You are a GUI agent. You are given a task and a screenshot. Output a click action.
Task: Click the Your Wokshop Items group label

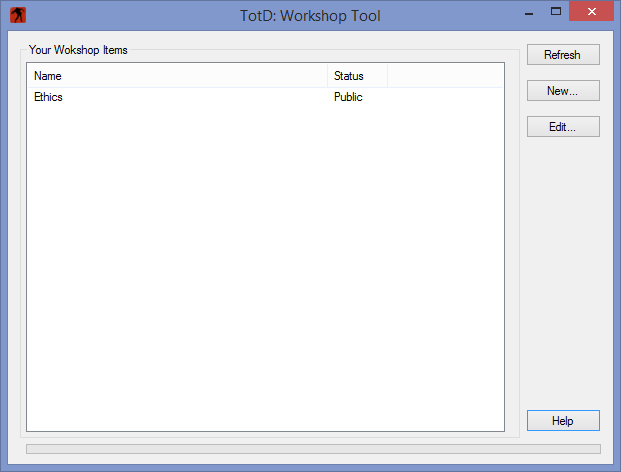tap(78, 50)
